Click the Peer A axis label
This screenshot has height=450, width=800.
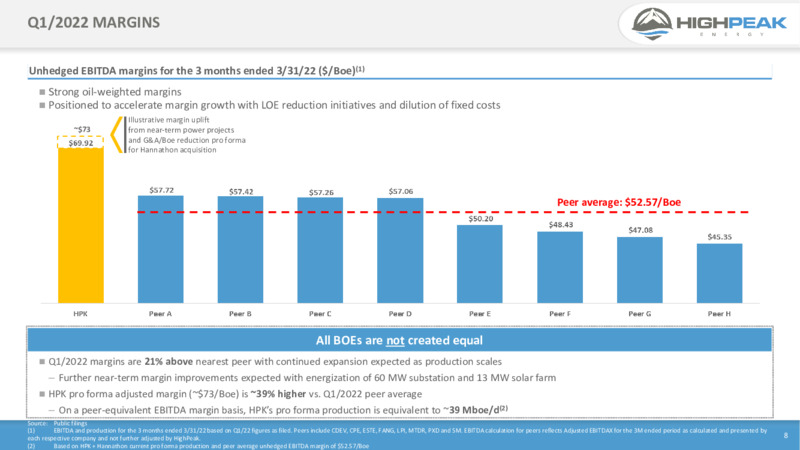point(160,314)
